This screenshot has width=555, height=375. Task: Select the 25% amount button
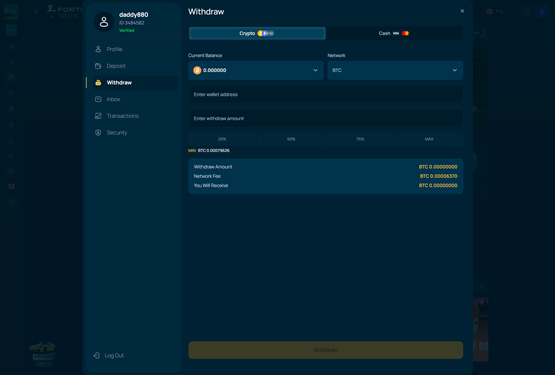[222, 139]
